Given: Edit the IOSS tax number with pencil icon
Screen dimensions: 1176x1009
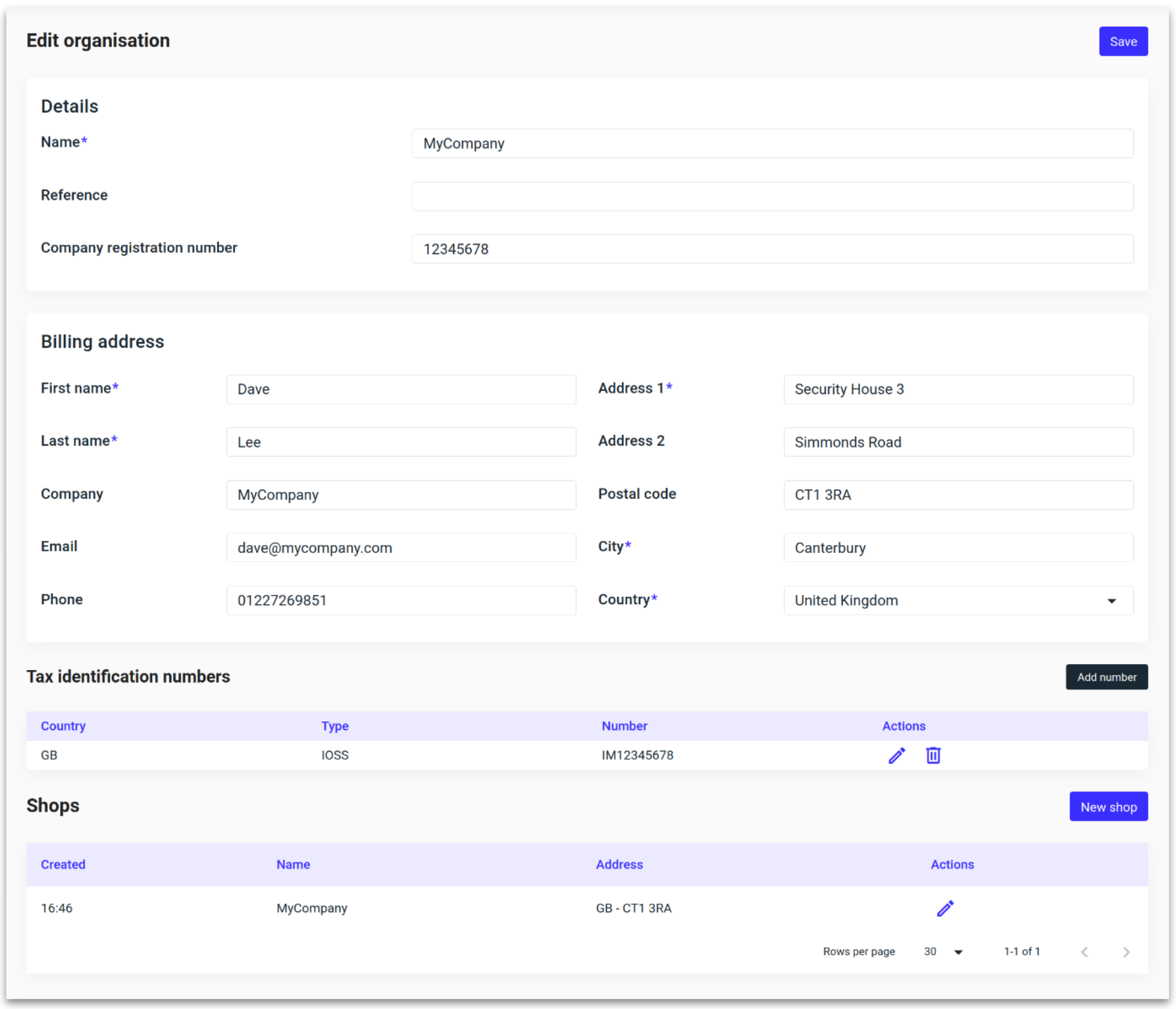Looking at the screenshot, I should (x=896, y=755).
